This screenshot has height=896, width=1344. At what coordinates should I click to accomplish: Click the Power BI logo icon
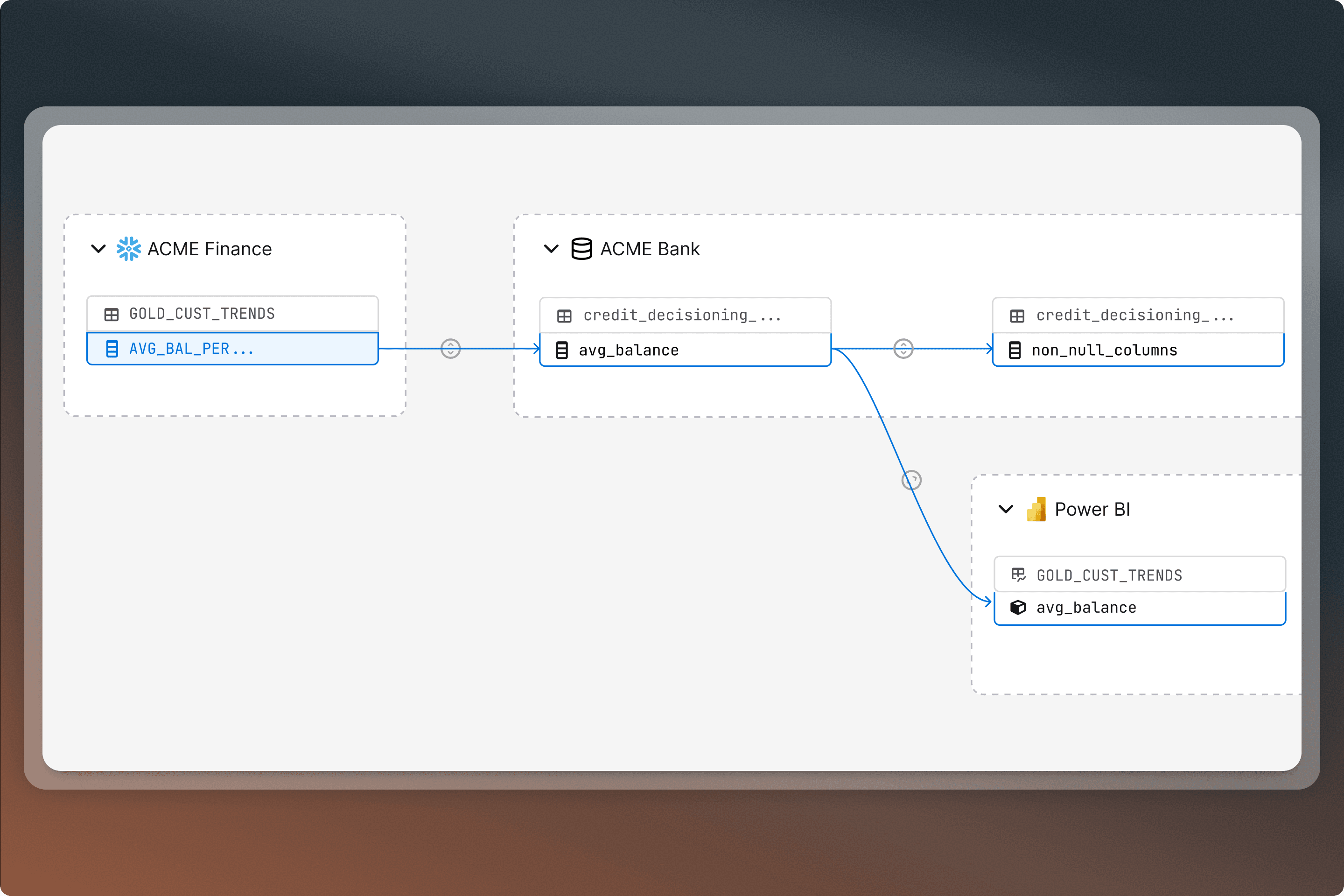tap(1036, 509)
